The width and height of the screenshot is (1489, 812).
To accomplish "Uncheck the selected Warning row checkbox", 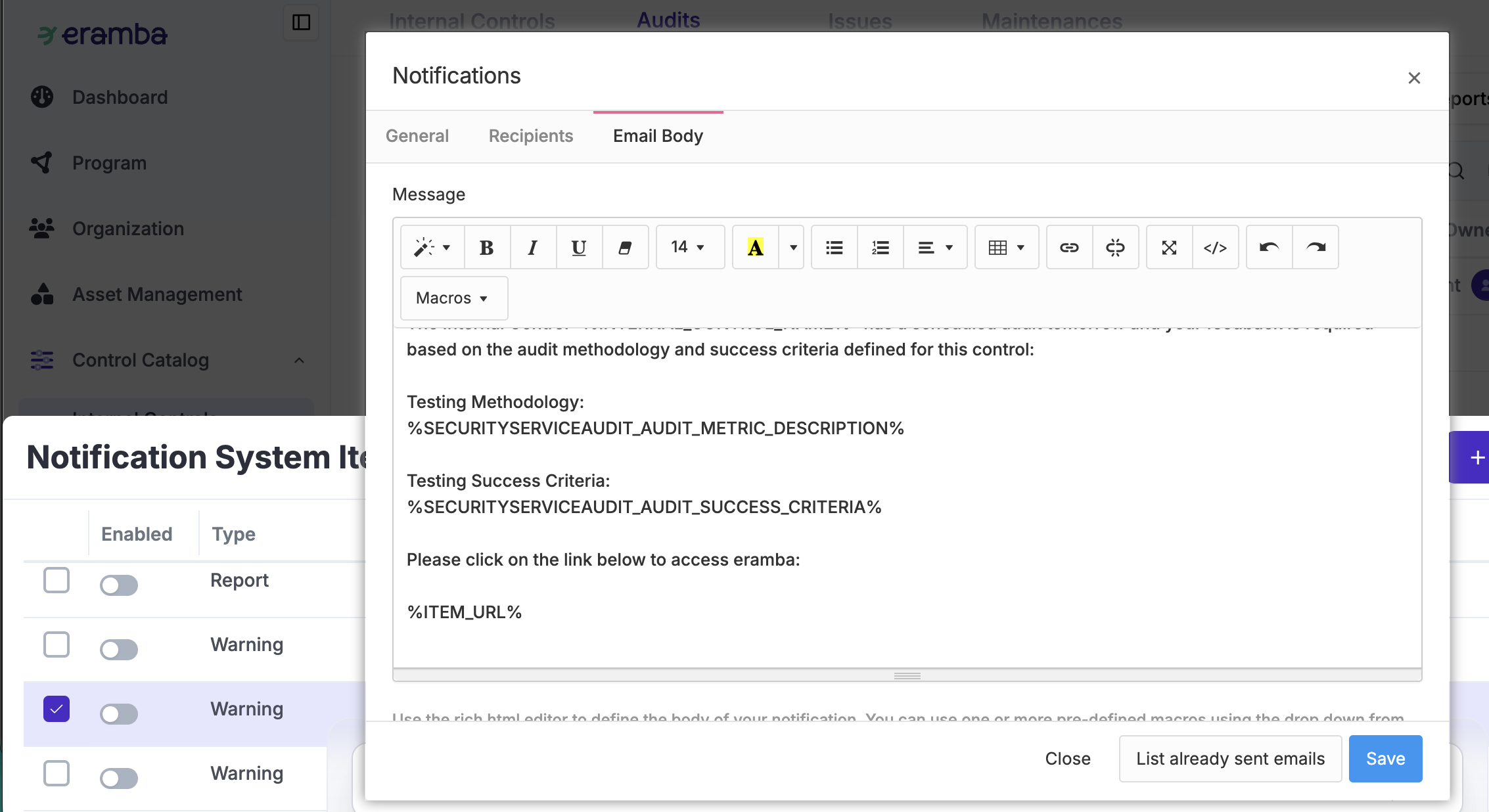I will click(57, 709).
